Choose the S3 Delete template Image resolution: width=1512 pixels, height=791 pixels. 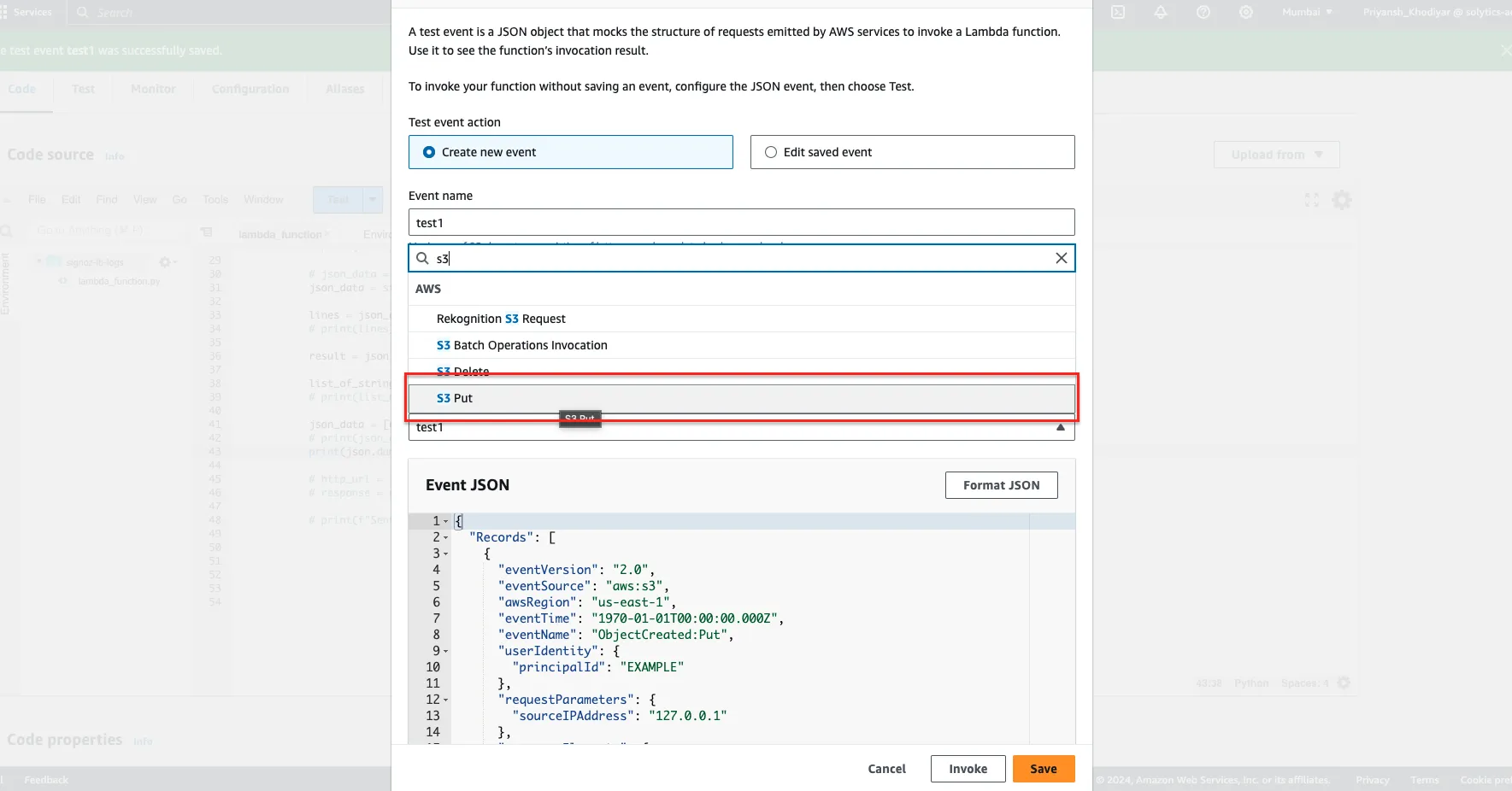pos(742,372)
